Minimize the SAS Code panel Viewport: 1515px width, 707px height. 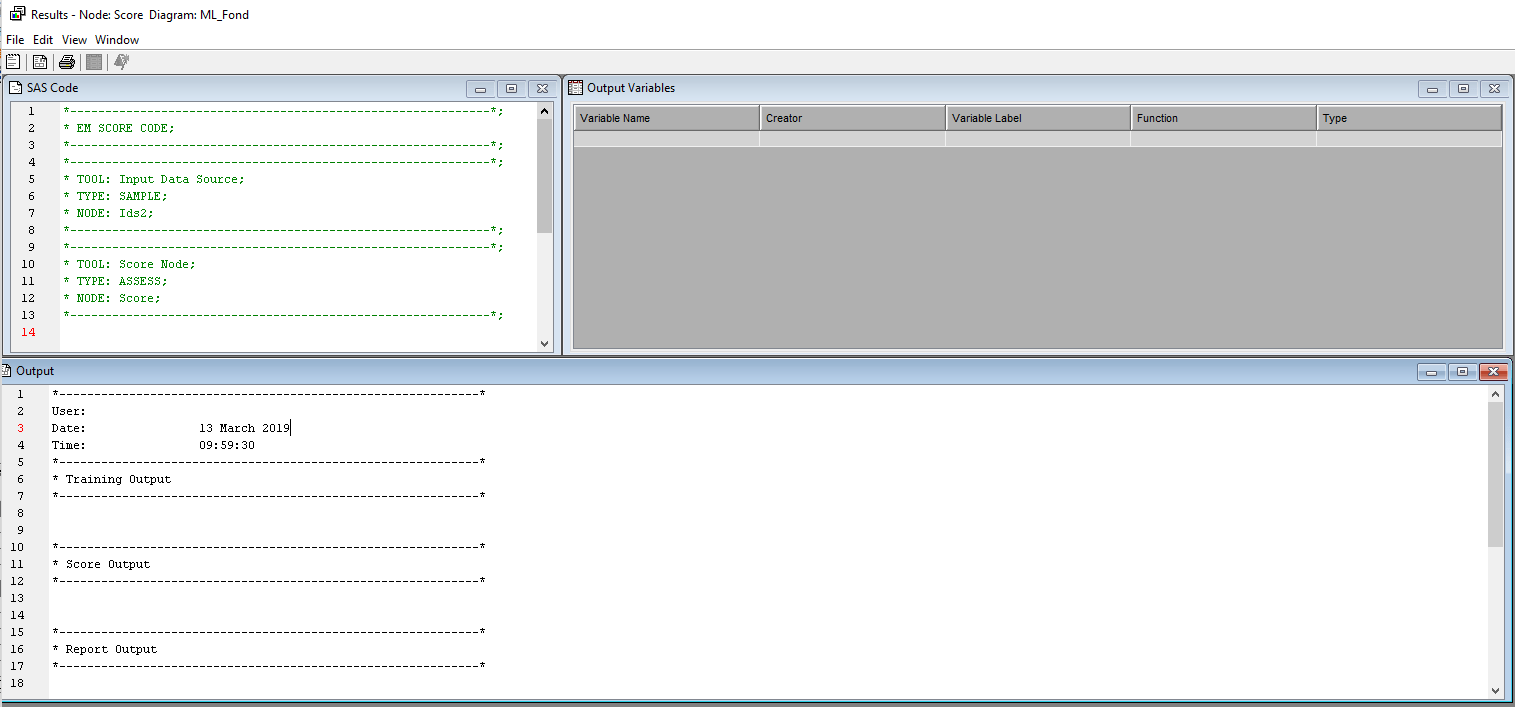tap(480, 89)
